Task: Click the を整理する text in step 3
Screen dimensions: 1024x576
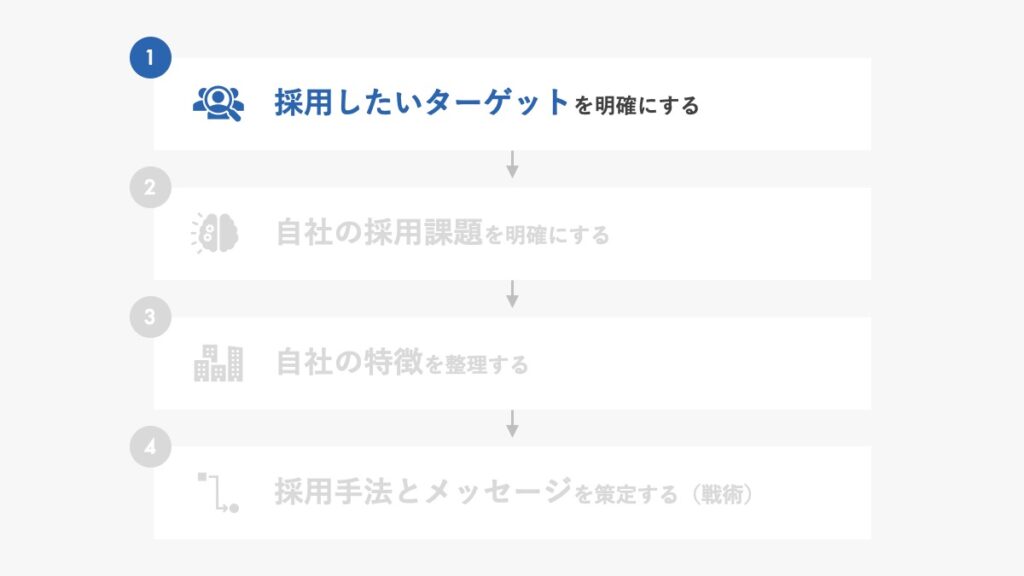Action: [x=477, y=364]
